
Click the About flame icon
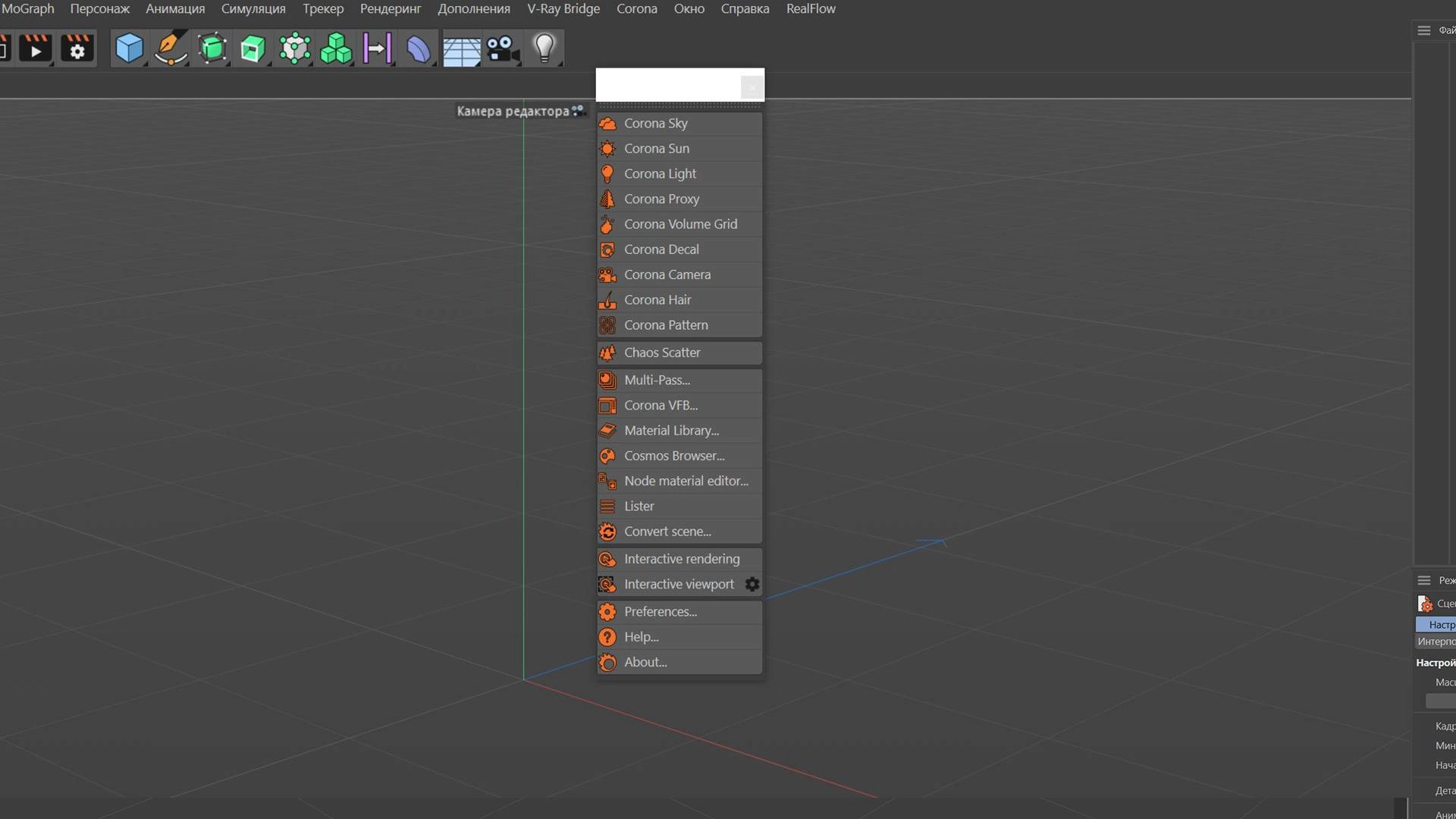607,662
